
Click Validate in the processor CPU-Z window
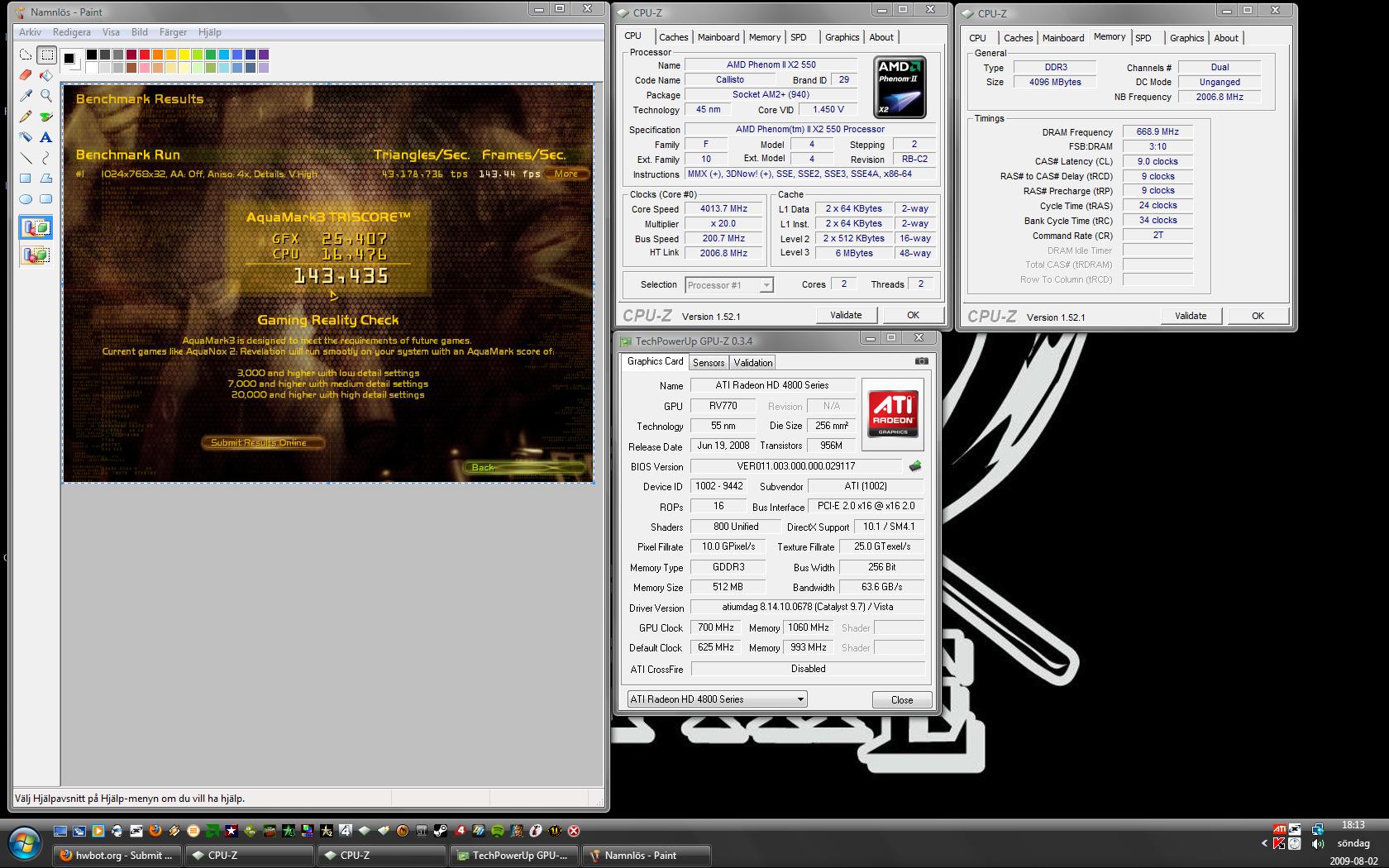(846, 315)
